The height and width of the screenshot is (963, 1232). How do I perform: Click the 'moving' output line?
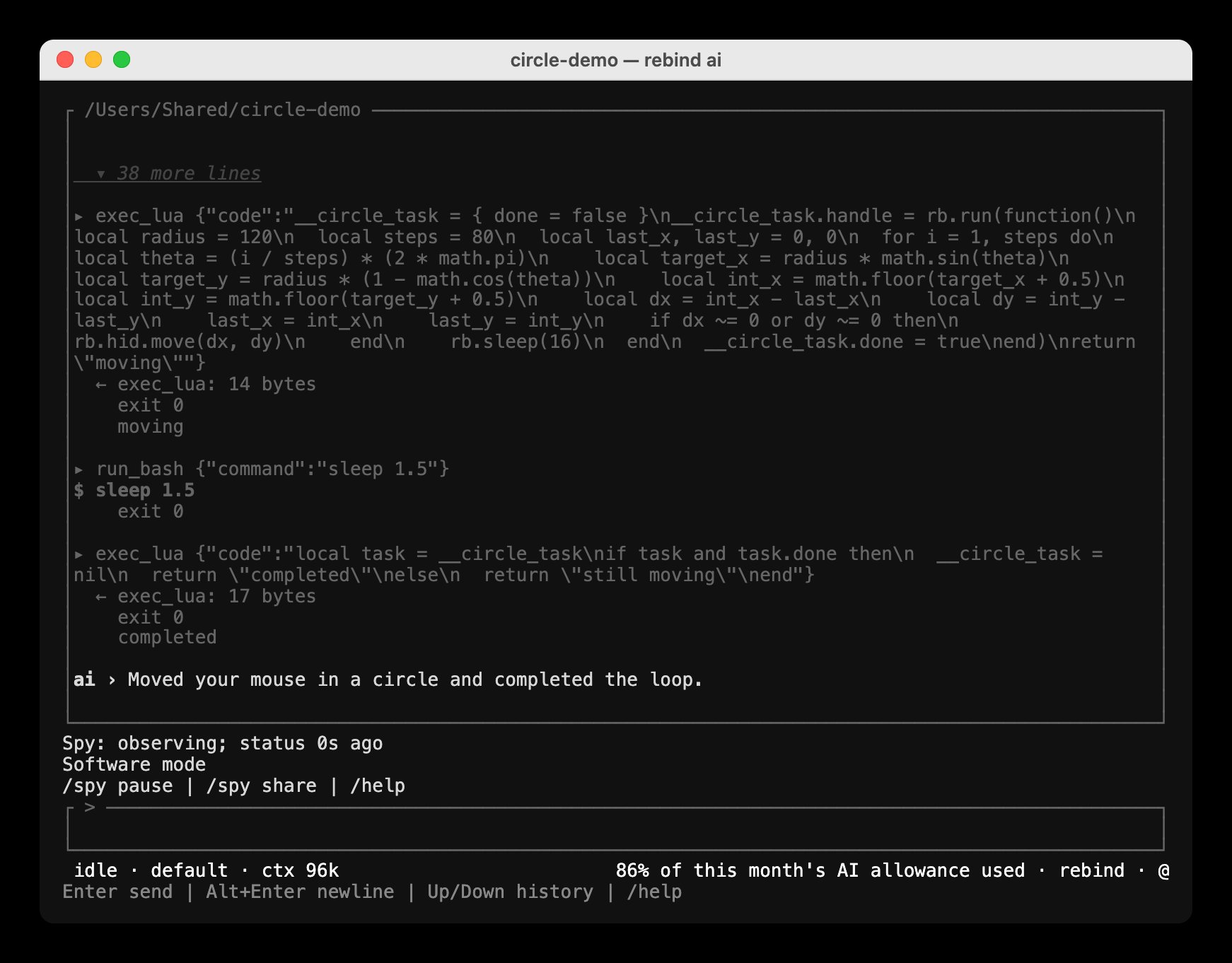click(151, 426)
